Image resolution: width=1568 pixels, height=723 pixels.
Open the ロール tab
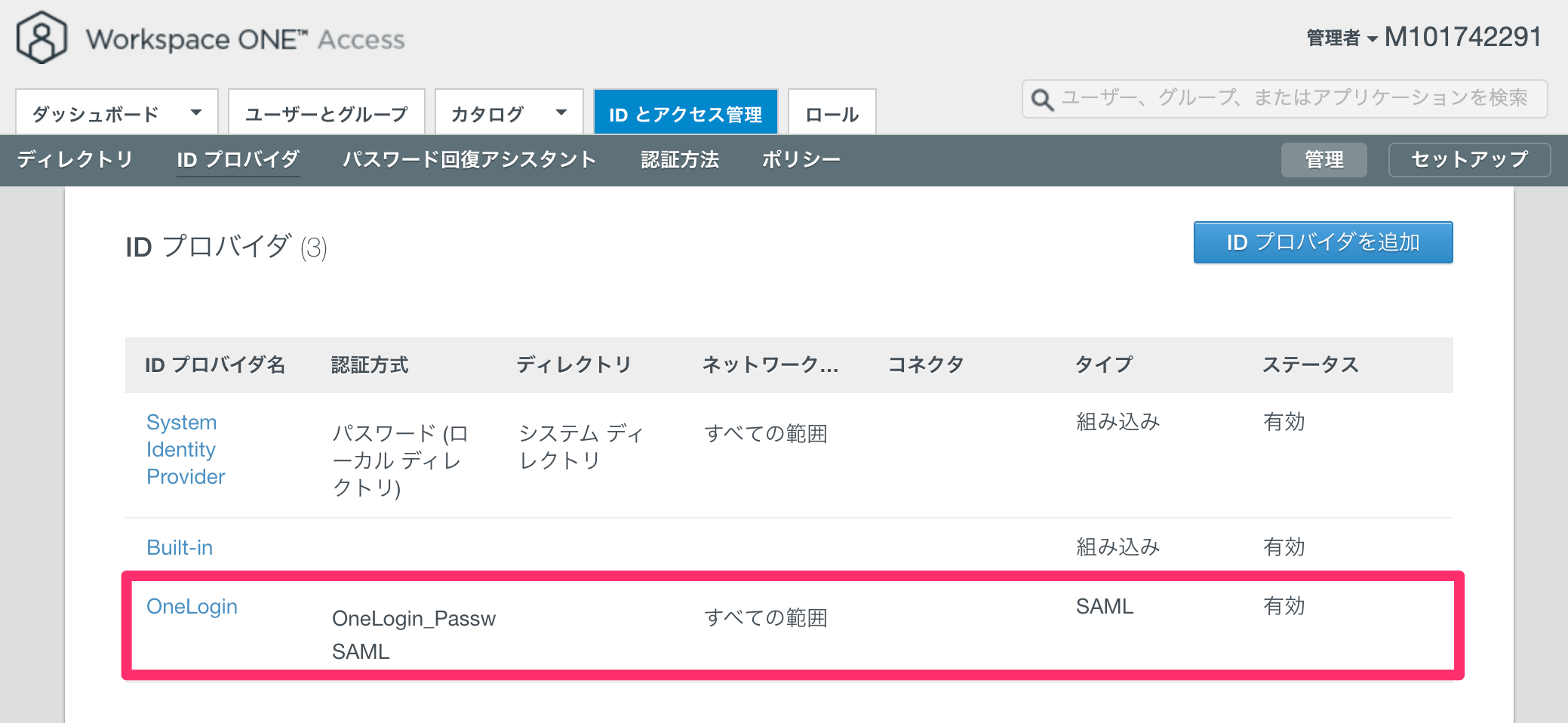tap(832, 112)
